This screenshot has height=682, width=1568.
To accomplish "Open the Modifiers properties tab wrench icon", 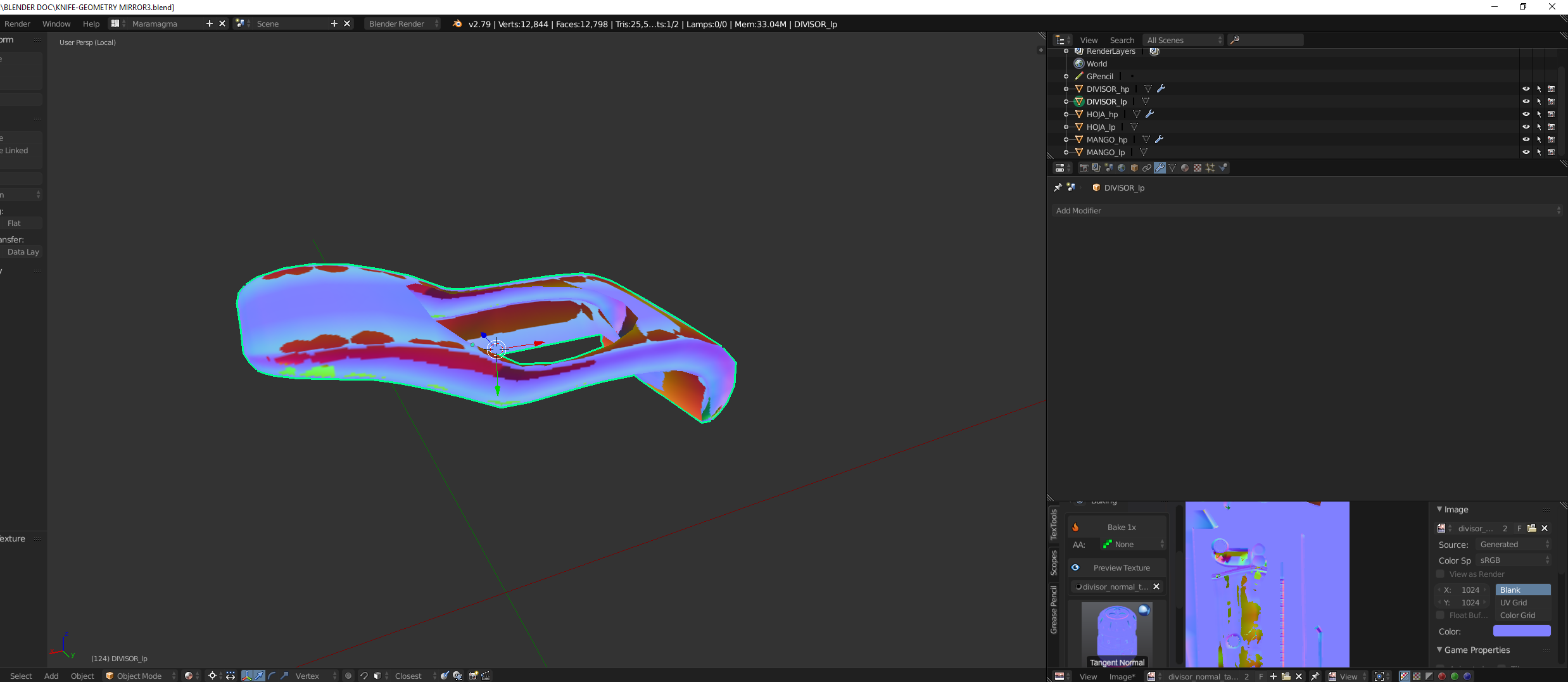I will [1160, 168].
